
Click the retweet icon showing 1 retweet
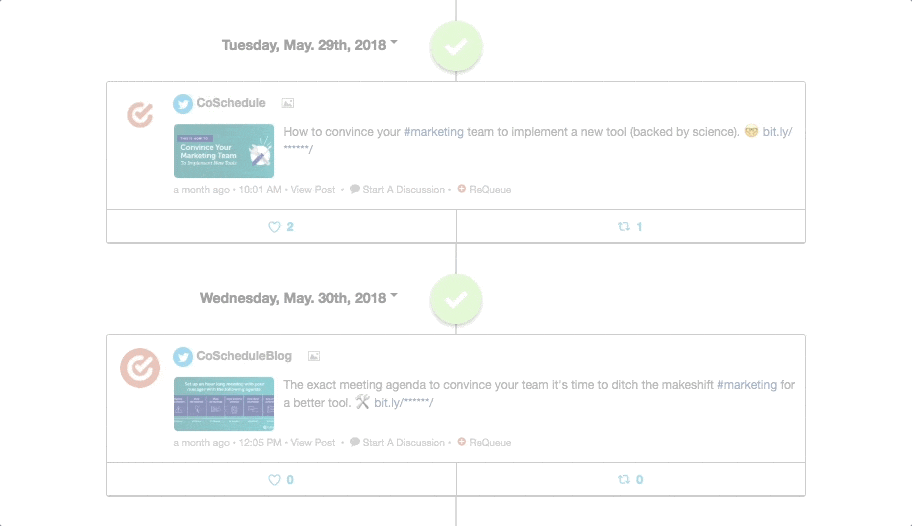[x=624, y=226]
